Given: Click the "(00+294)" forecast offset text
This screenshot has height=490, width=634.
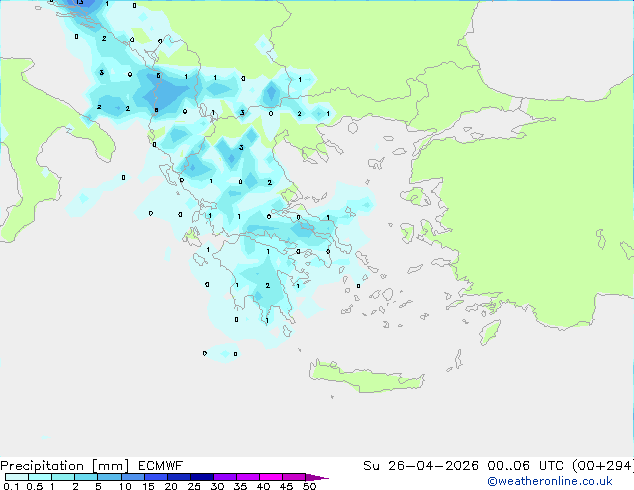Looking at the screenshot, I should [x=602, y=466].
